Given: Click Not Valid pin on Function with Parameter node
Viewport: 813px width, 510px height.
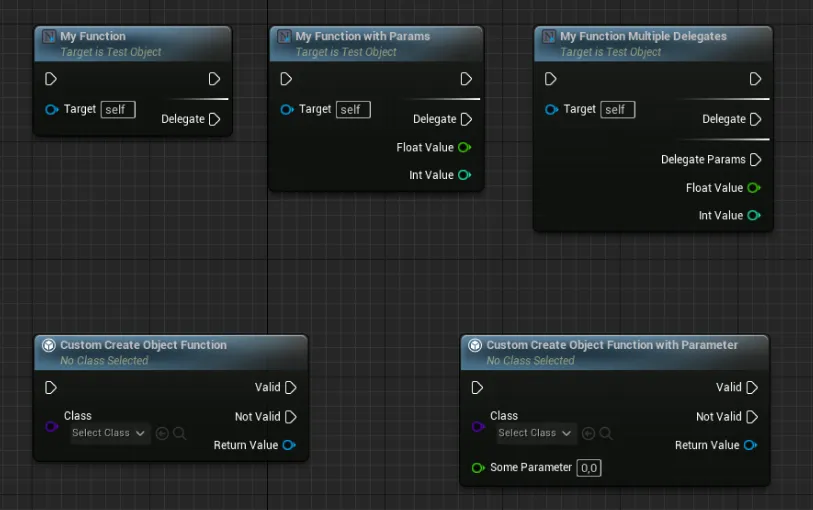Looking at the screenshot, I should [x=752, y=417].
